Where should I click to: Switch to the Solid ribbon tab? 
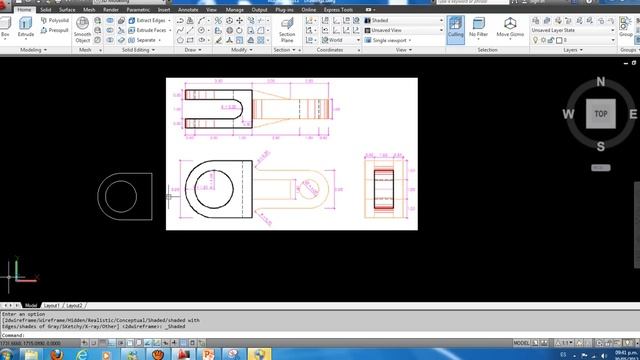coord(46,9)
